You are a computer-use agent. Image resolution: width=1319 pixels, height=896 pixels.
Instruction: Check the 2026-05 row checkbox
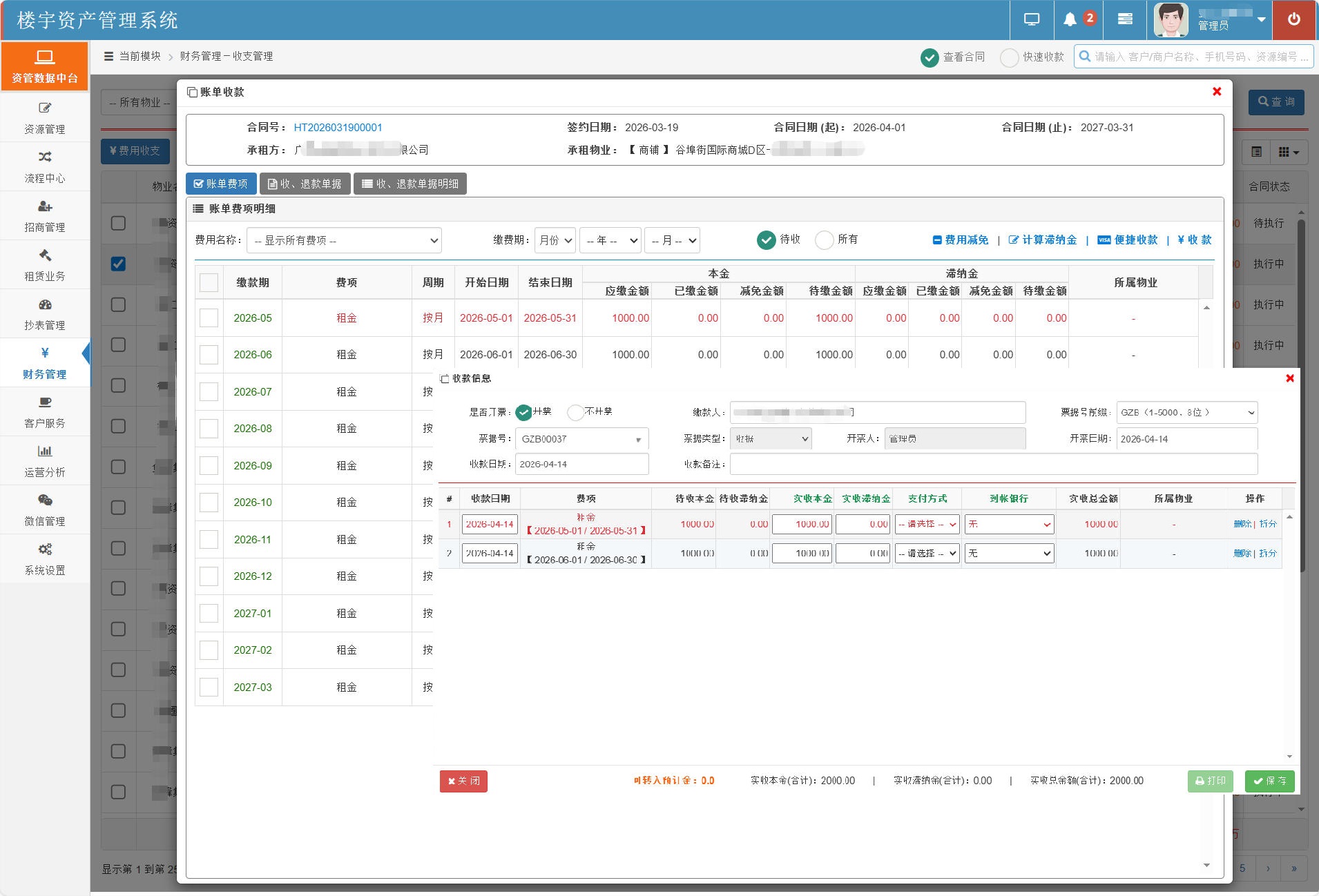pos(209,318)
